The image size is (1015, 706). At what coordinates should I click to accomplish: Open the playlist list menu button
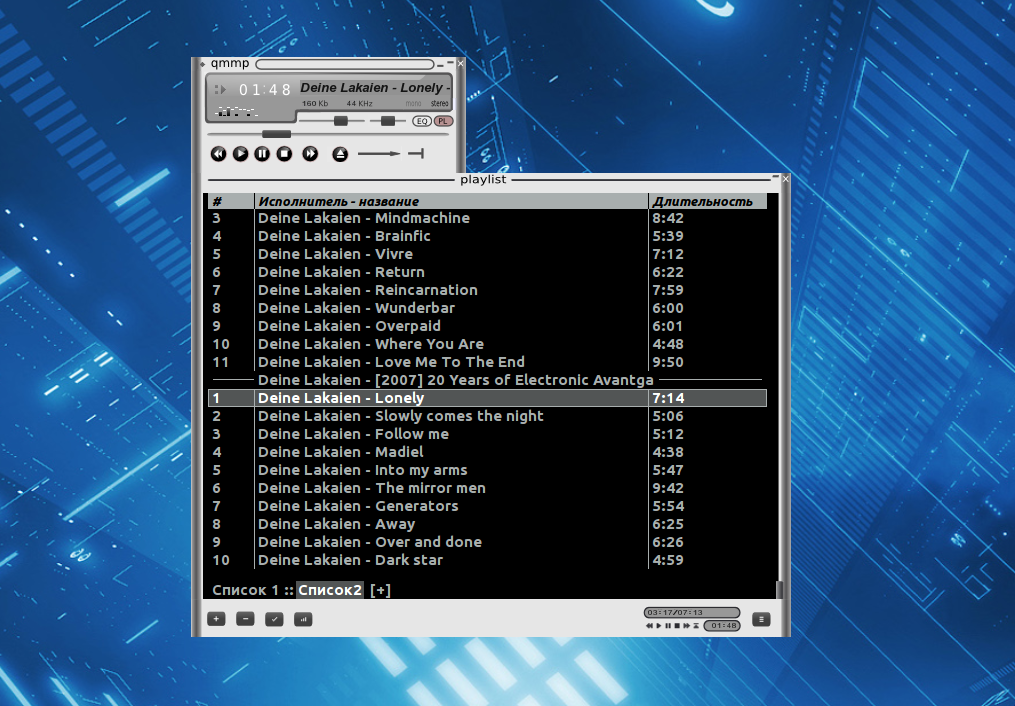pyautogui.click(x=761, y=619)
